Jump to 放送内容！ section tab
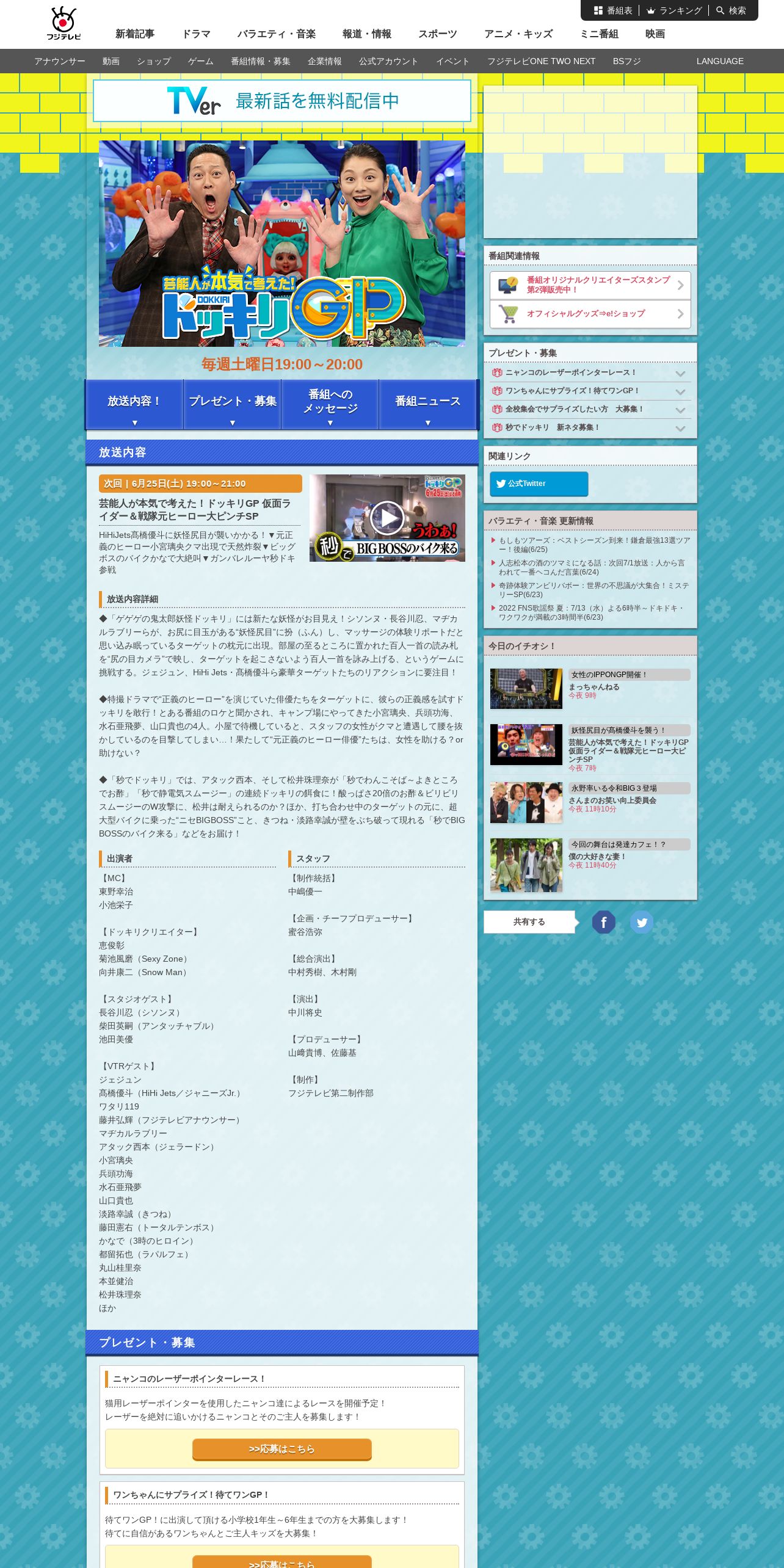Viewport: 784px width, 1568px height. (134, 404)
